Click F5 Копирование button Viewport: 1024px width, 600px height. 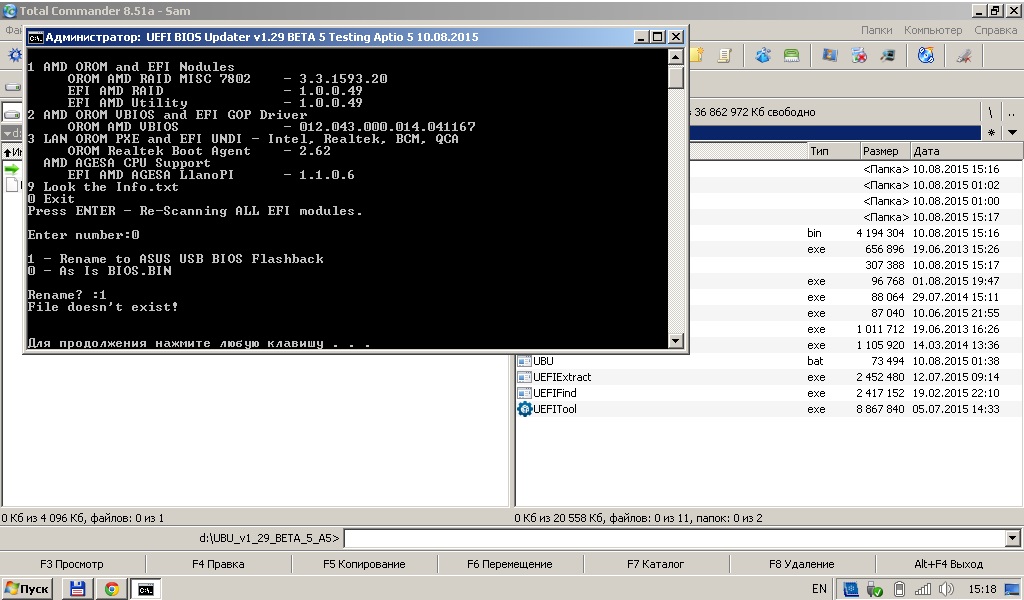click(x=364, y=564)
